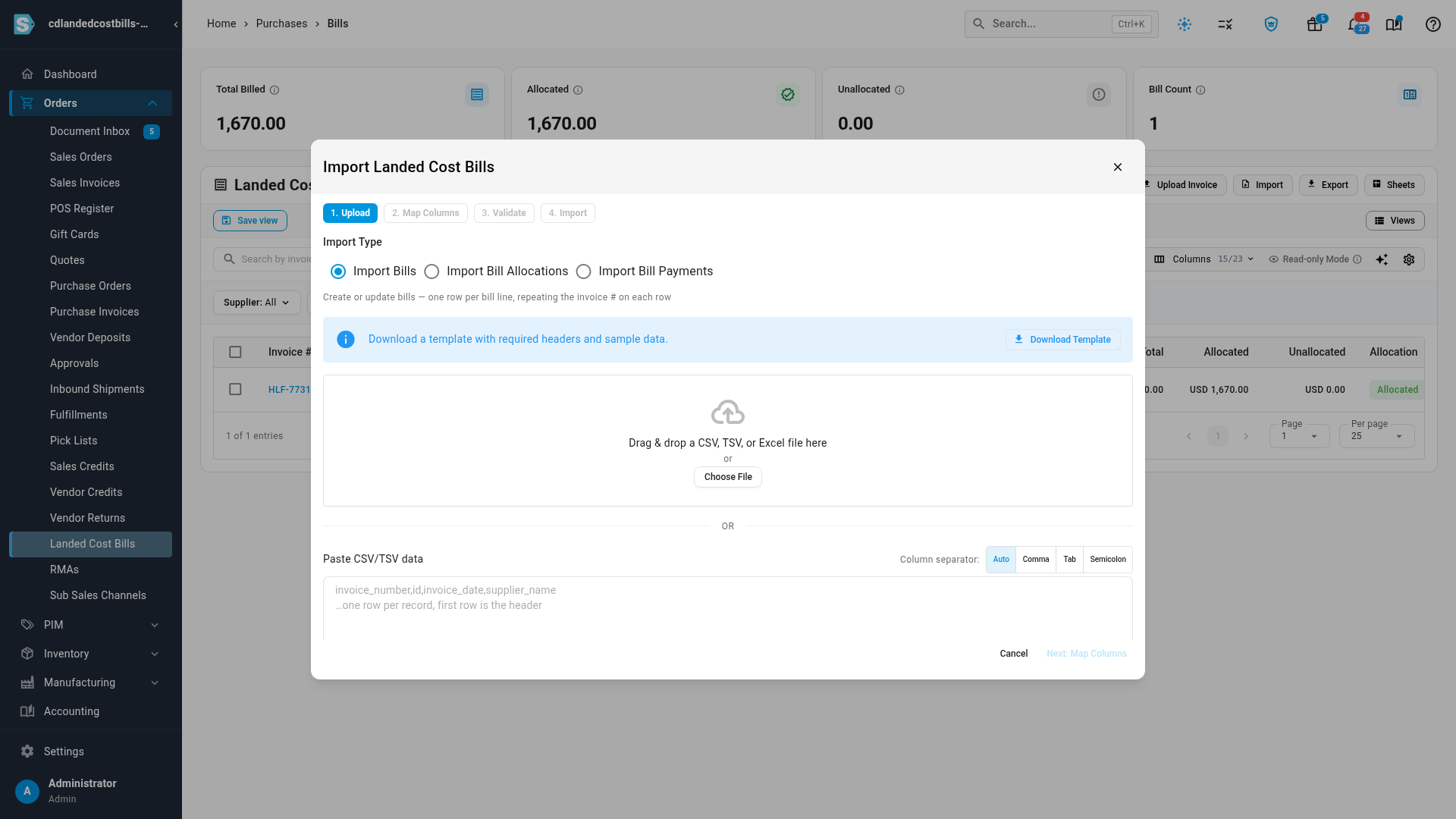Click Cancel in the import dialog
The width and height of the screenshot is (1456, 819).
click(1013, 654)
